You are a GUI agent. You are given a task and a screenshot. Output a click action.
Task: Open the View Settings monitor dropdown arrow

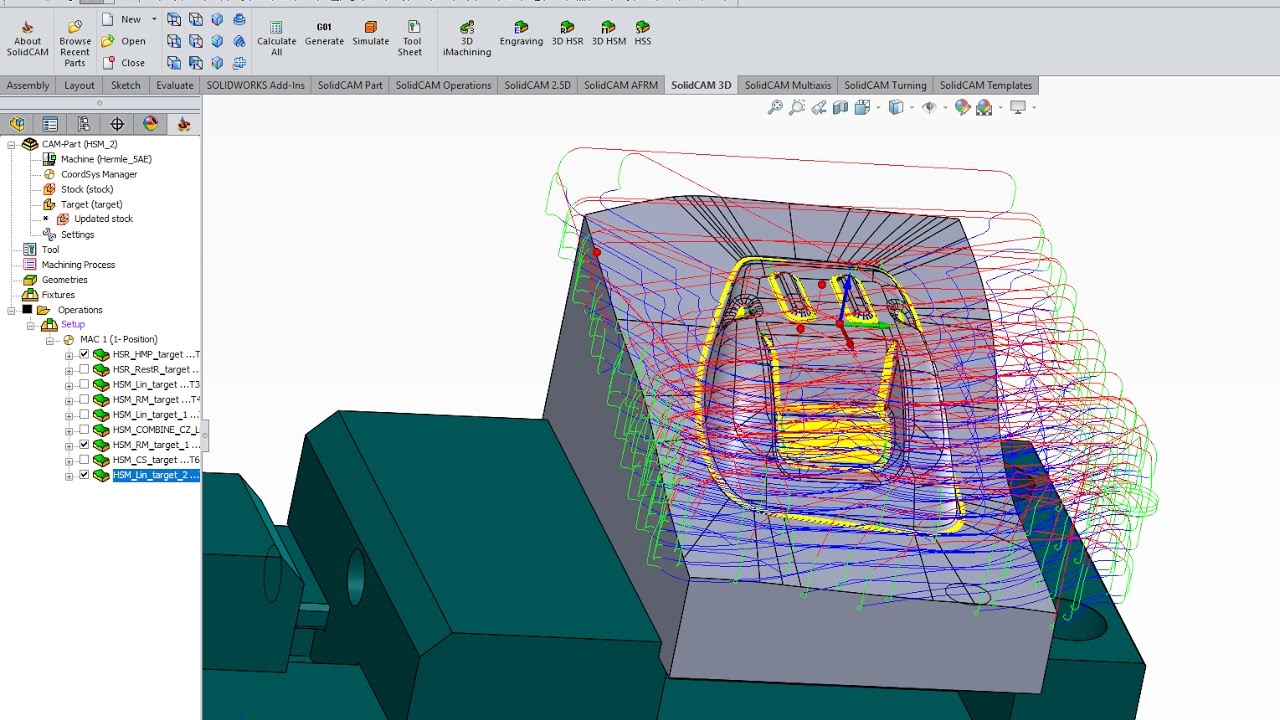(1033, 107)
